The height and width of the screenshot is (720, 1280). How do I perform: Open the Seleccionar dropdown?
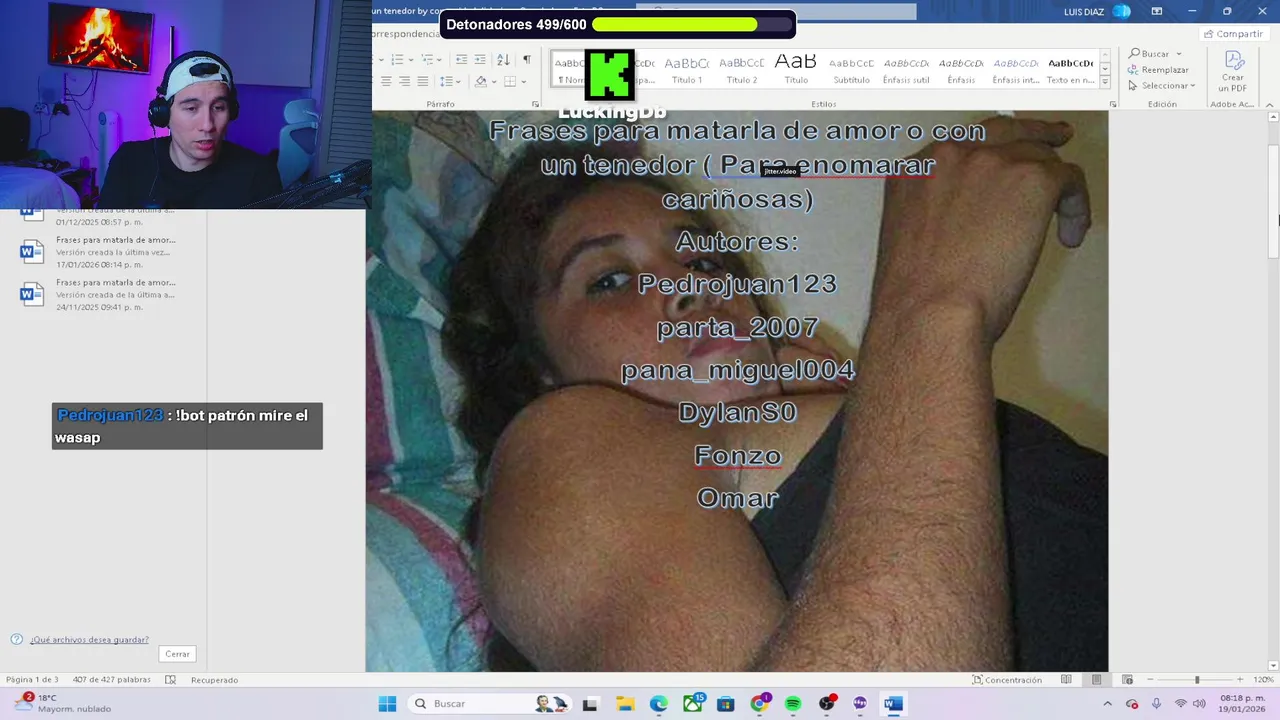click(1161, 86)
